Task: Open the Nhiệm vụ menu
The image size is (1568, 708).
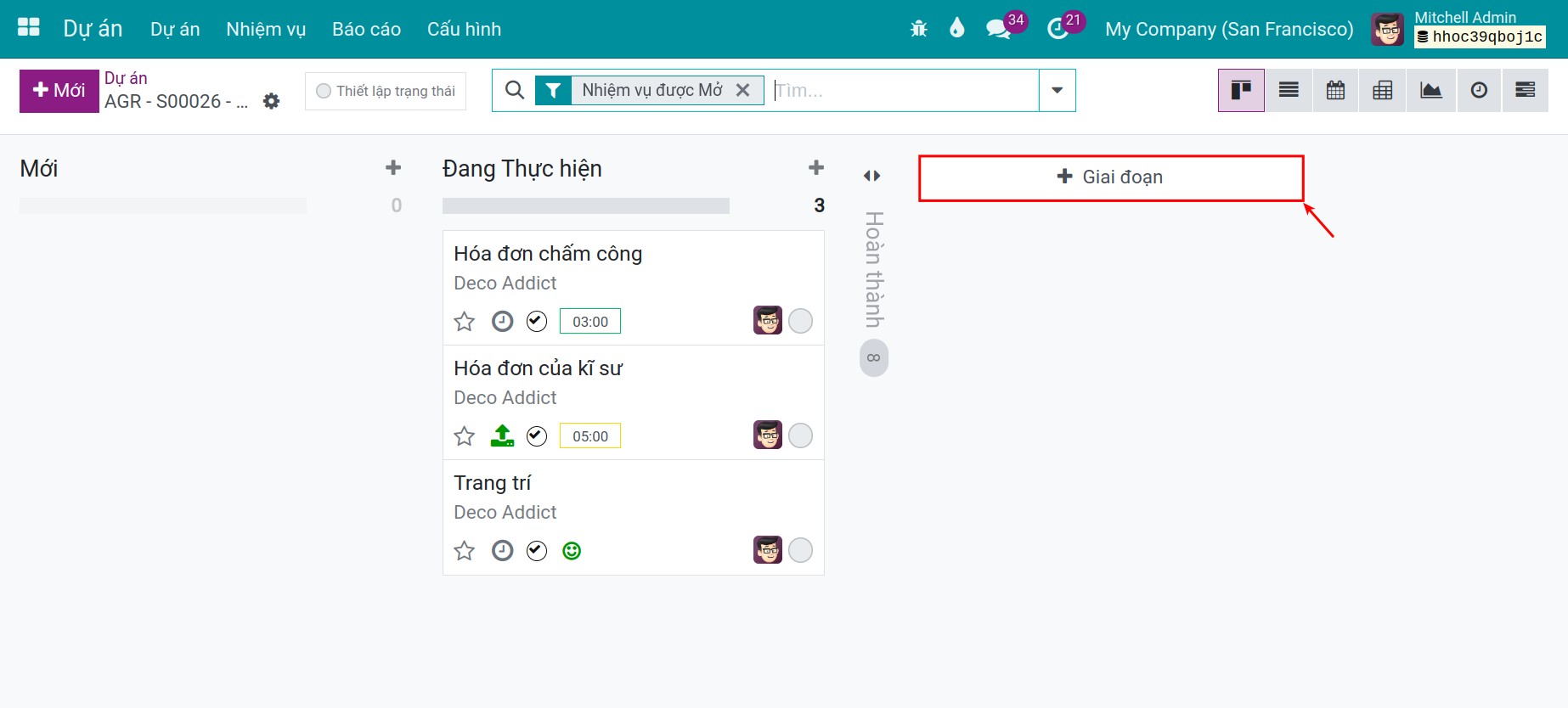Action: pyautogui.click(x=266, y=29)
